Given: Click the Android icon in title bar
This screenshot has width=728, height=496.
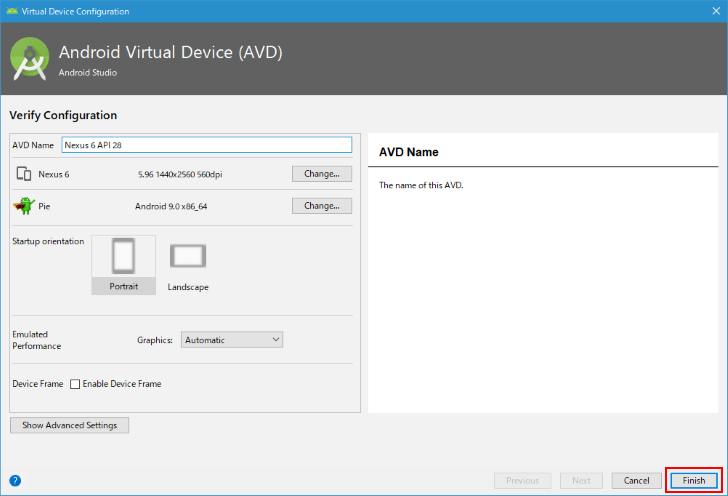Looking at the screenshot, I should coord(12,11).
